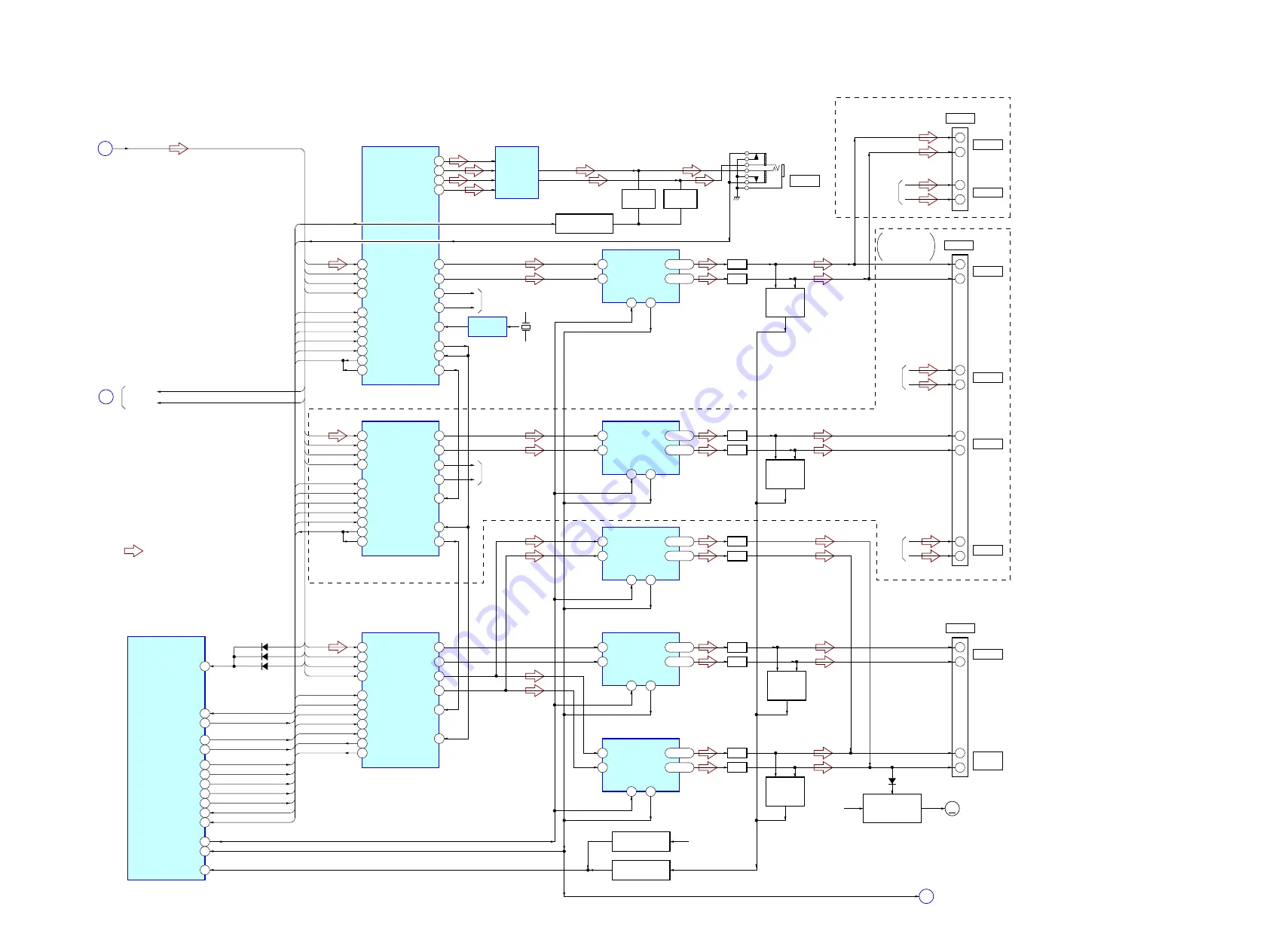Select the circle containing a minus sign
This screenshot has height=952, width=1266.
click(x=953, y=809)
